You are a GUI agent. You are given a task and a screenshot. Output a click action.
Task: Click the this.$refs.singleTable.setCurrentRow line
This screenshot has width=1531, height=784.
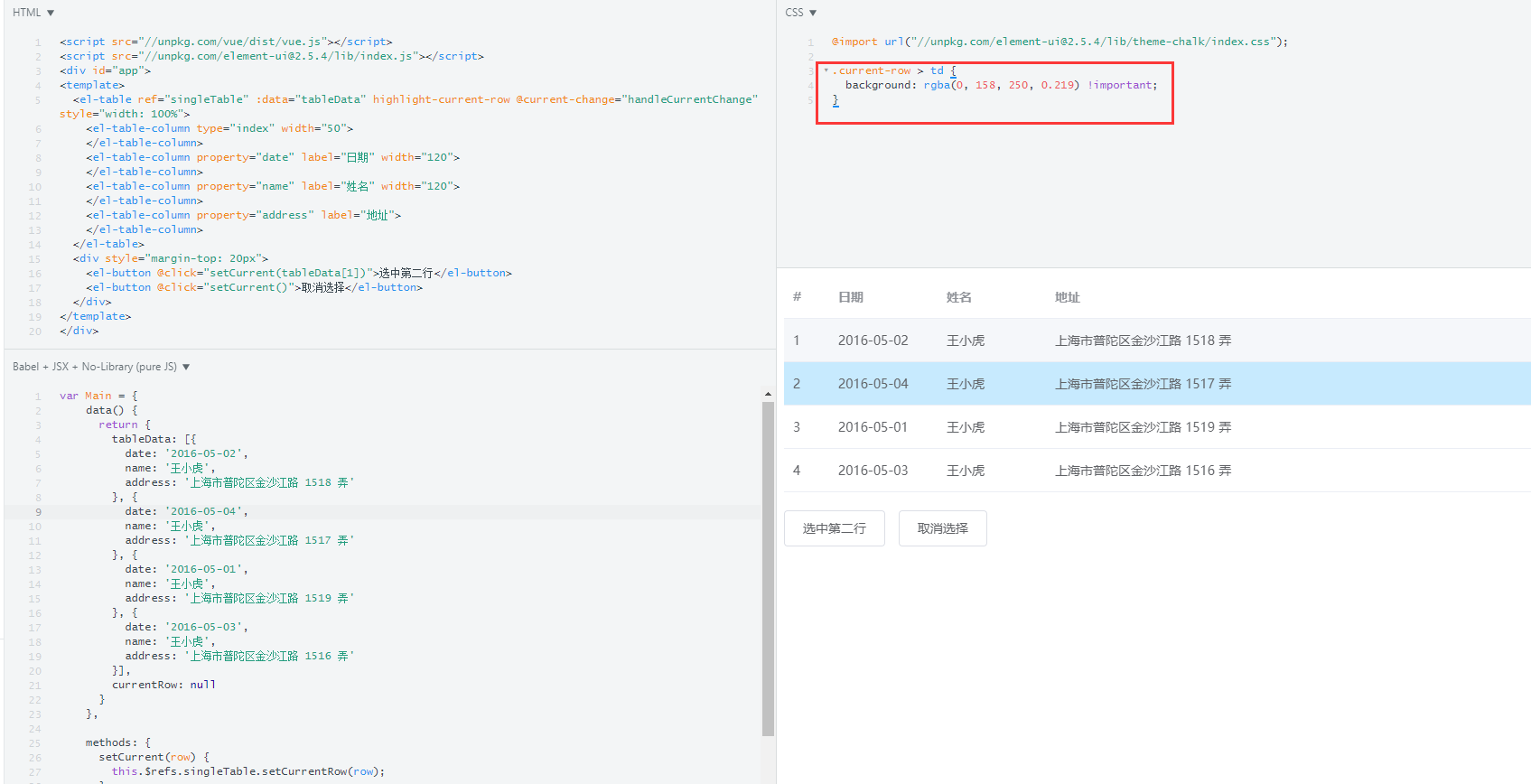(248, 771)
